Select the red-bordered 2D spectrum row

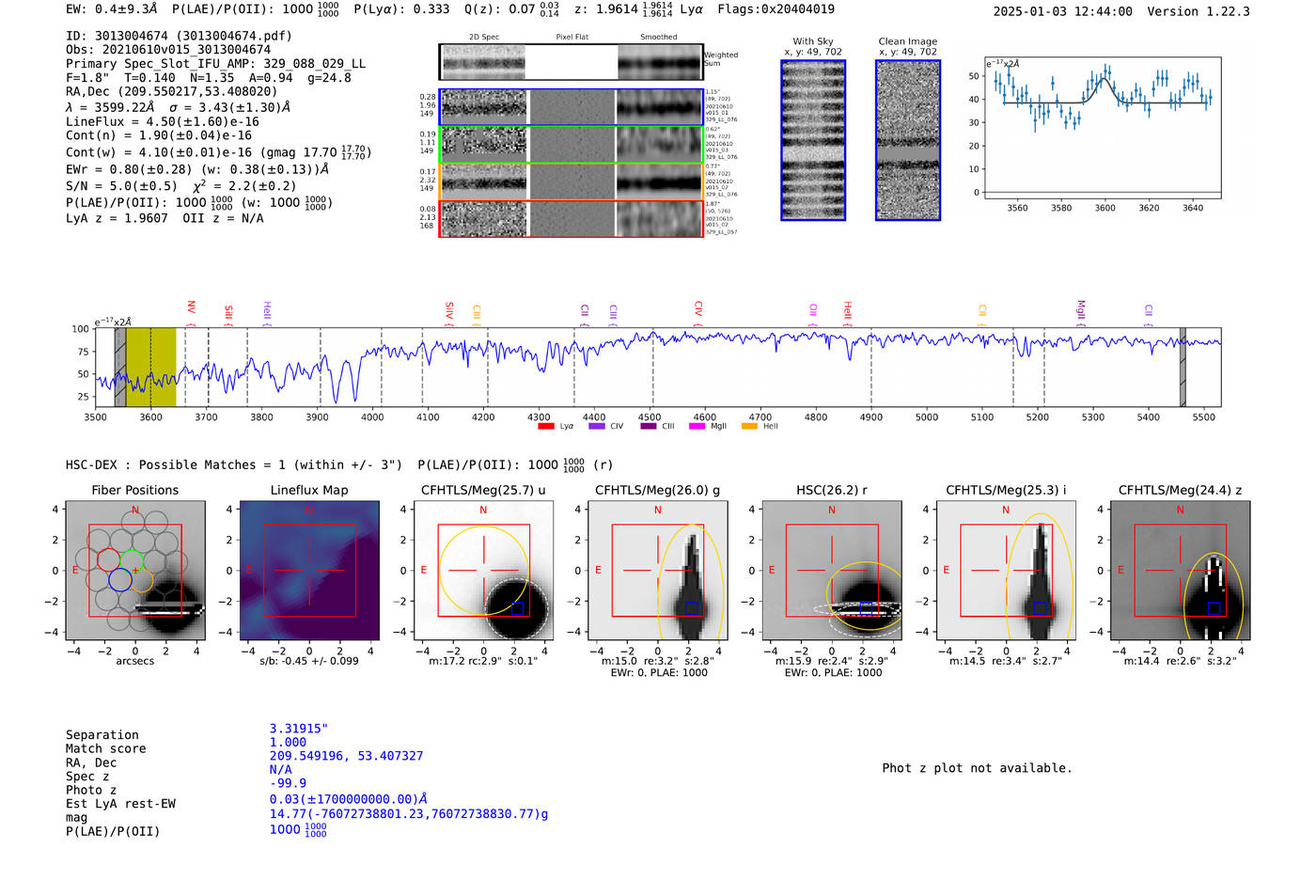coord(571,219)
